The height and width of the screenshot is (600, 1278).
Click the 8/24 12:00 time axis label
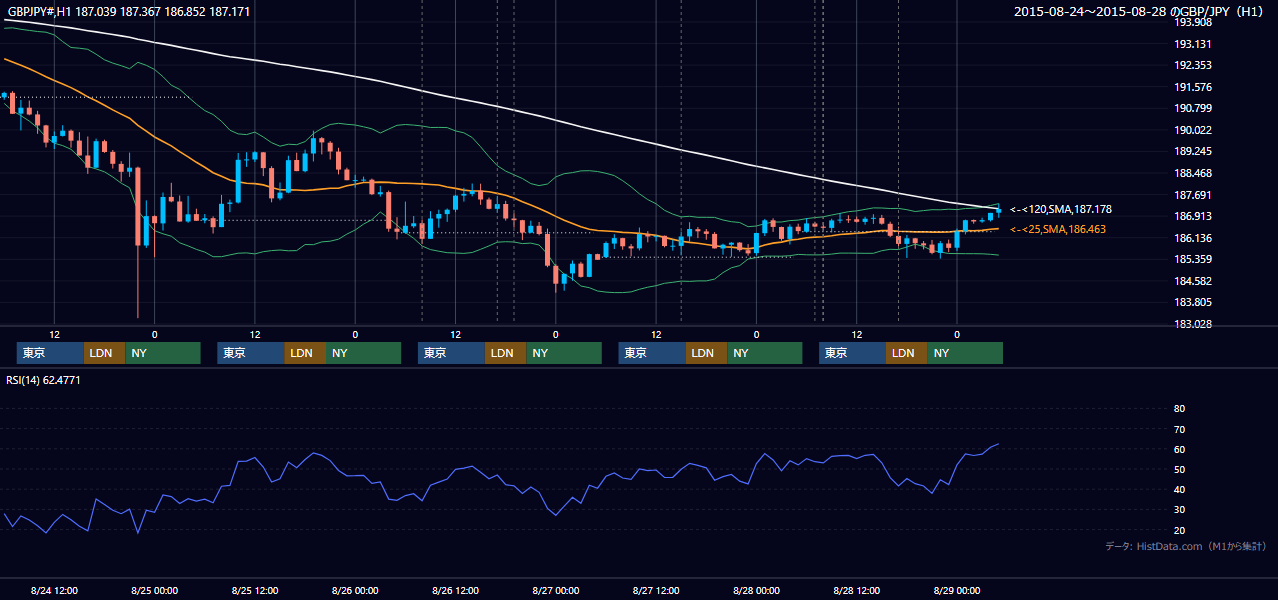[x=54, y=590]
